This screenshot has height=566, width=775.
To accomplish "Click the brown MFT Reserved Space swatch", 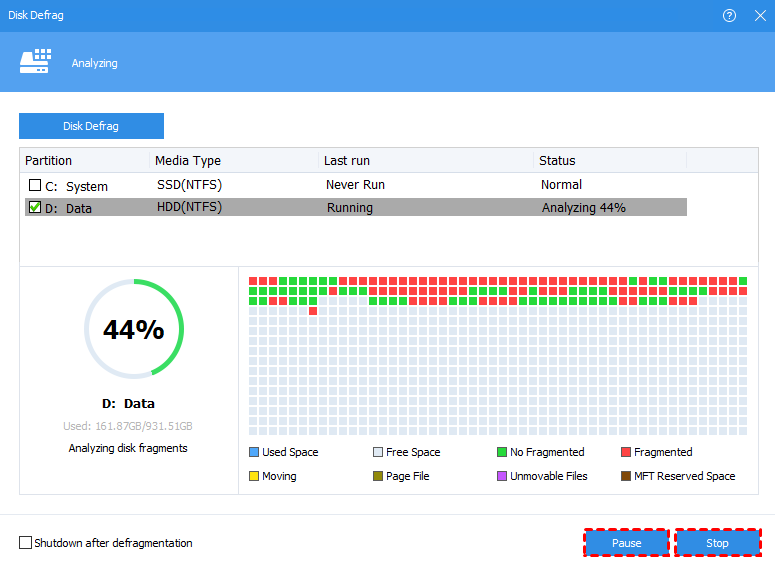I will click(626, 476).
